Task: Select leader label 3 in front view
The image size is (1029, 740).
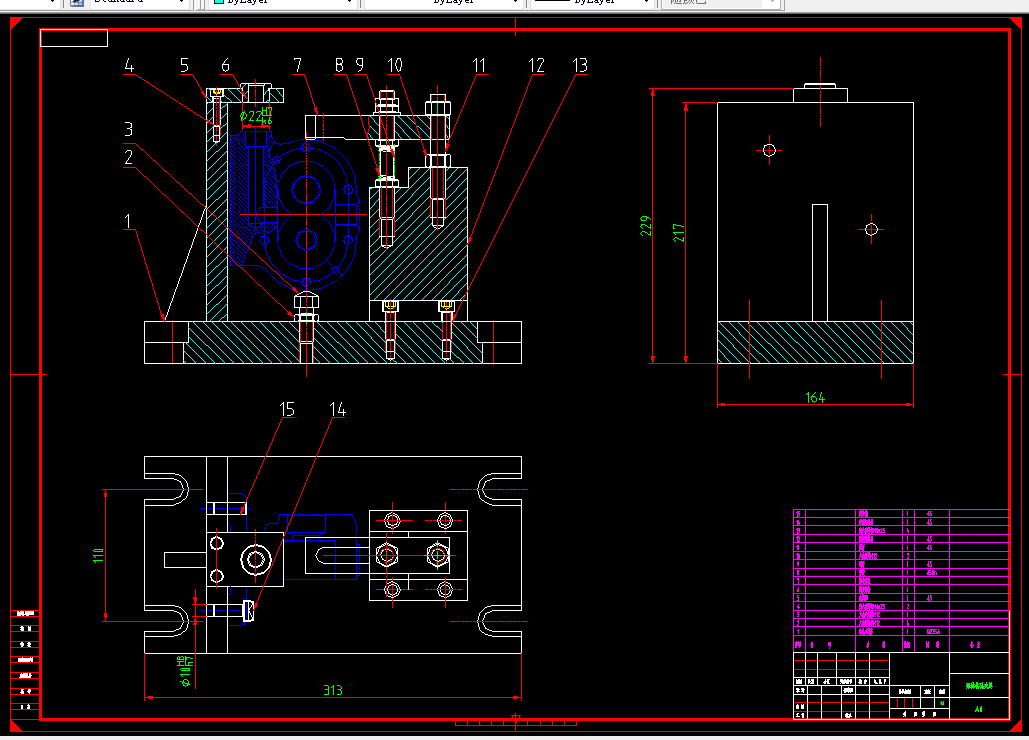Action: pos(129,129)
